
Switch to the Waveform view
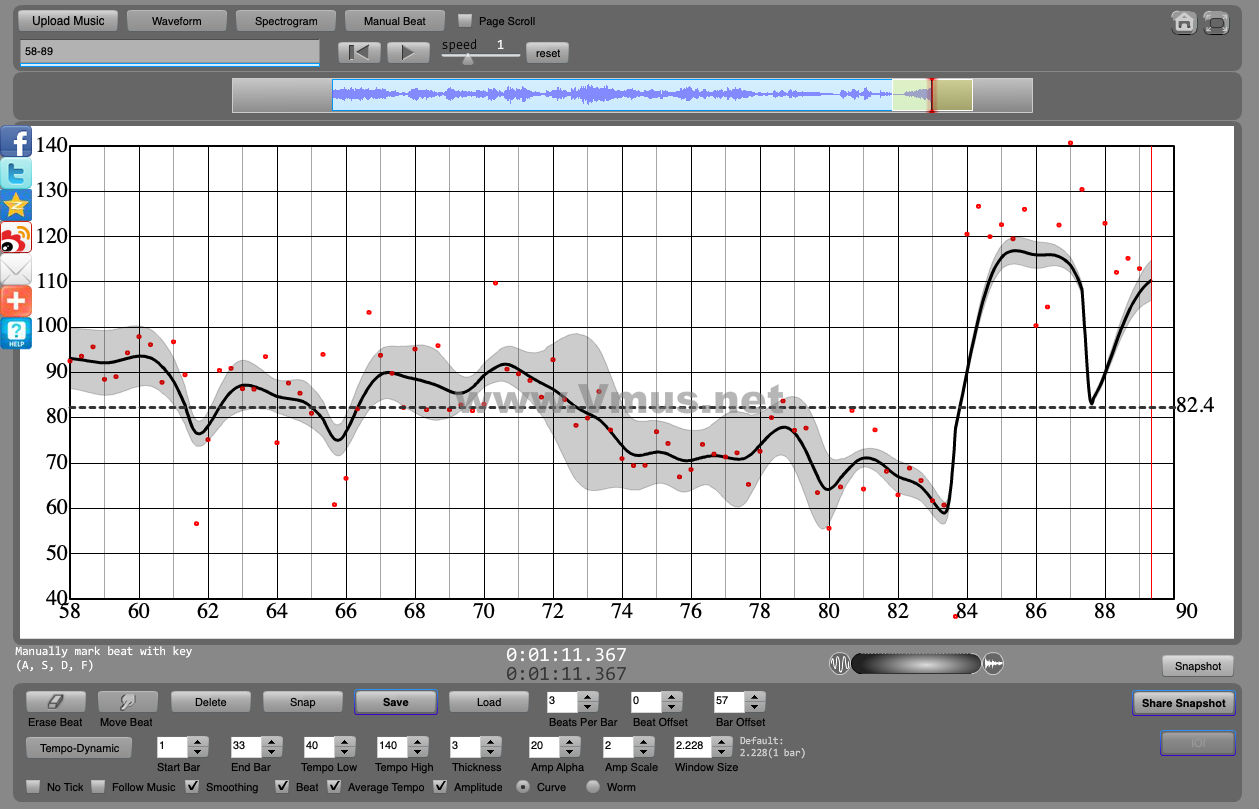[177, 20]
